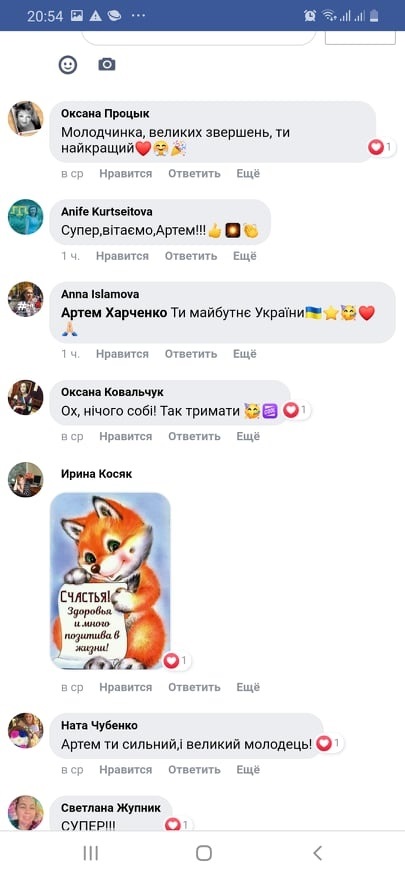405x878 pixels.
Task: Open Ещё menu under Anna Islamova's comment
Action: 245,354
